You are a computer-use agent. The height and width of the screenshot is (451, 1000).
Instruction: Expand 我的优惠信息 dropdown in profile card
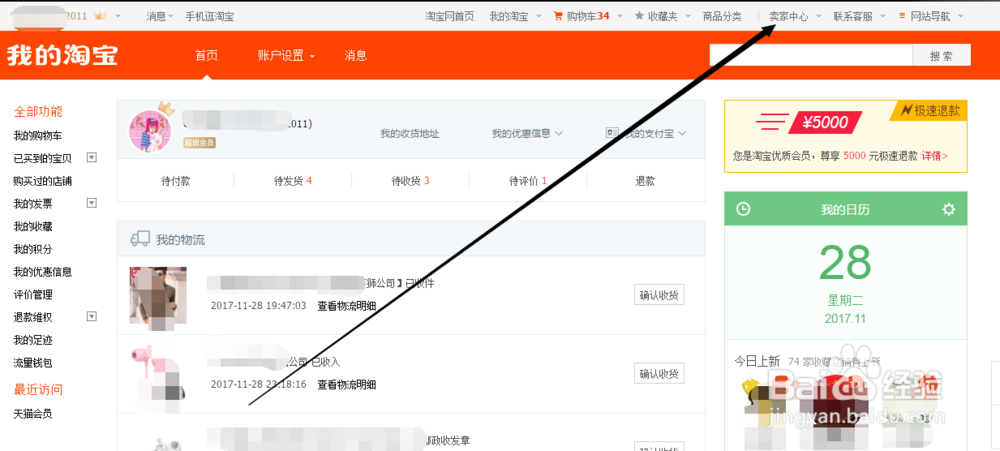(x=559, y=133)
